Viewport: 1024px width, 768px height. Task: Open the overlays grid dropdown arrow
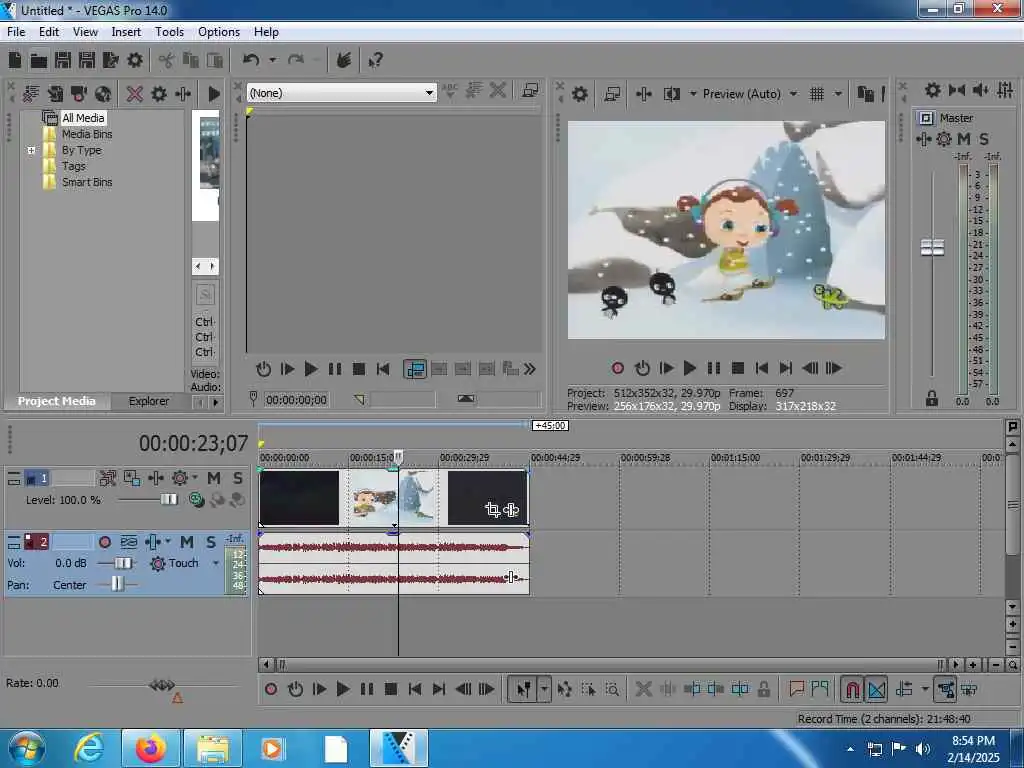[838, 94]
